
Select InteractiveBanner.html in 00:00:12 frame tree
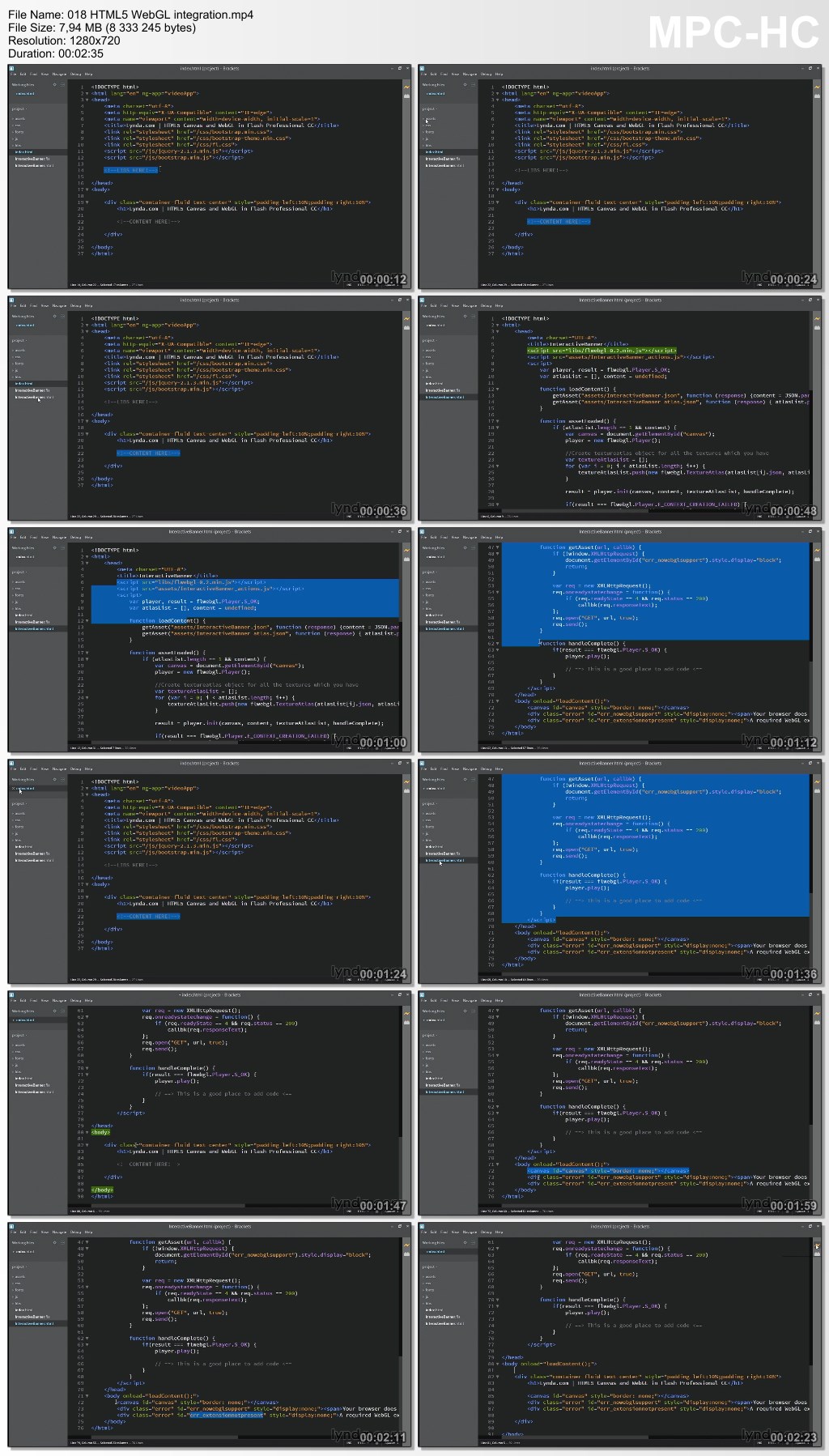click(x=34, y=165)
